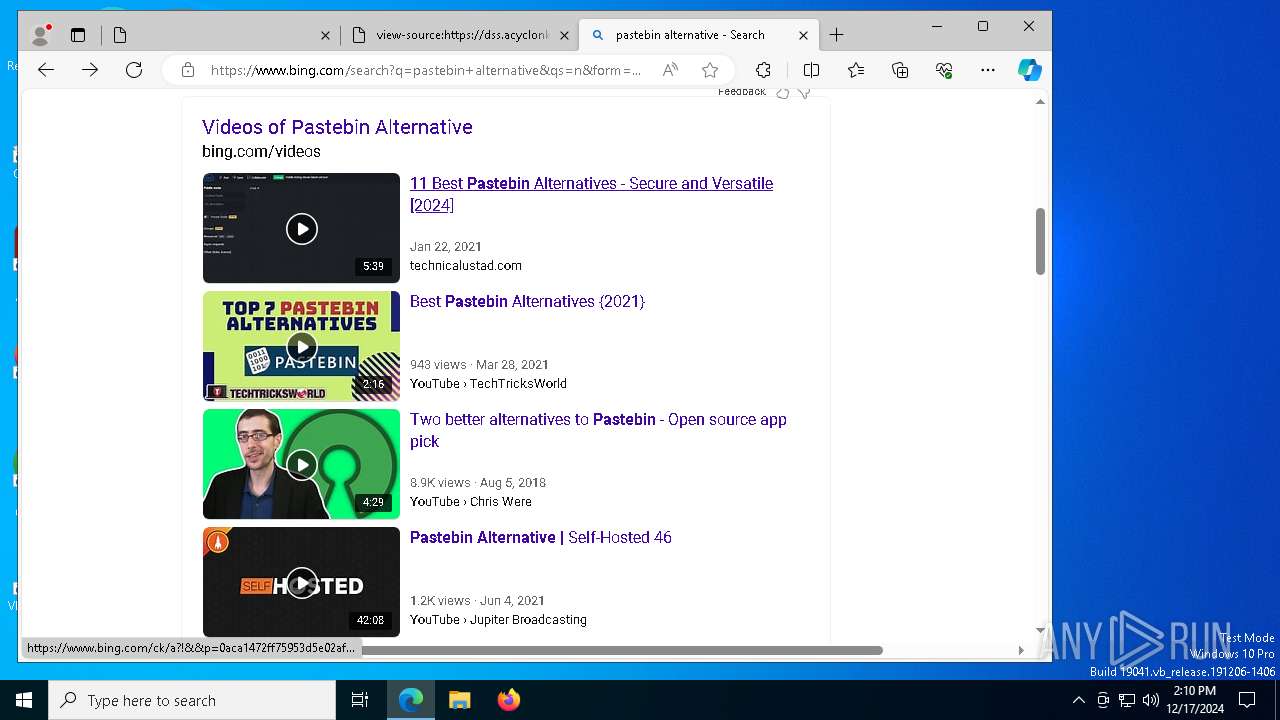This screenshot has width=1280, height=720.
Task: Open Browser essentials heart icon
Action: [x=944, y=70]
